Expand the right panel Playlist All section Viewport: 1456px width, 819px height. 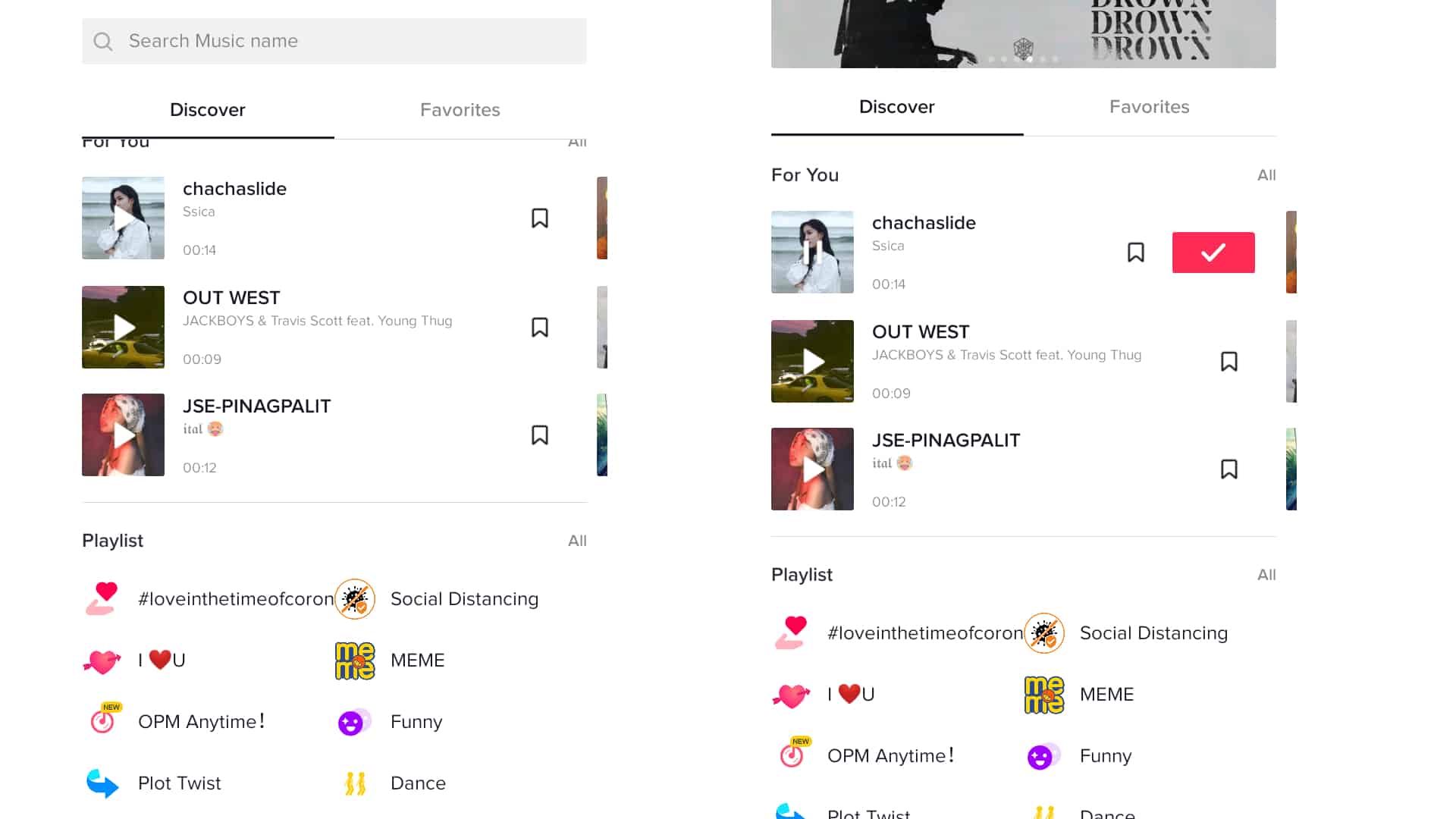click(1266, 574)
